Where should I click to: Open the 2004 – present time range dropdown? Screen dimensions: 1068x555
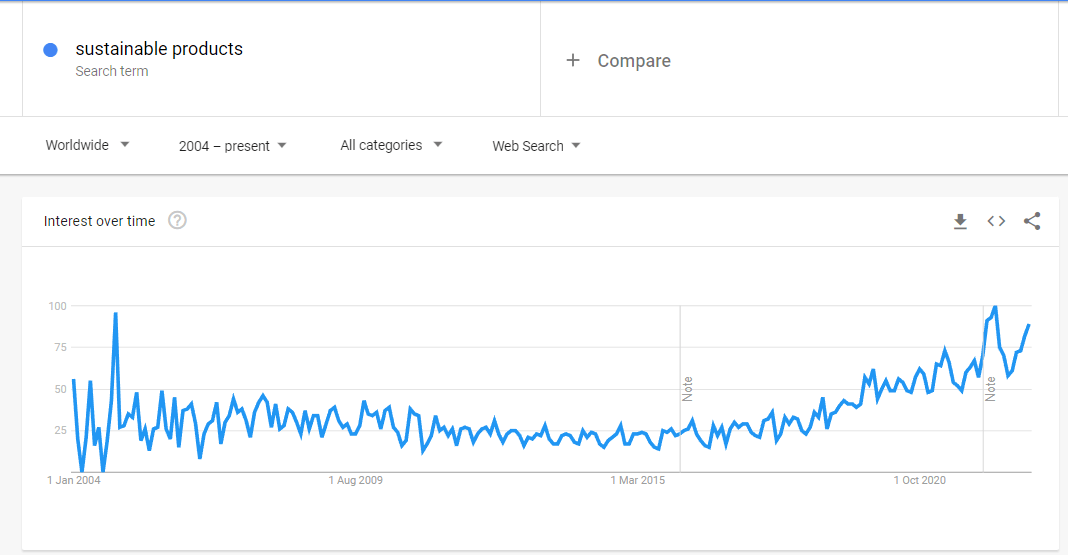coord(232,146)
